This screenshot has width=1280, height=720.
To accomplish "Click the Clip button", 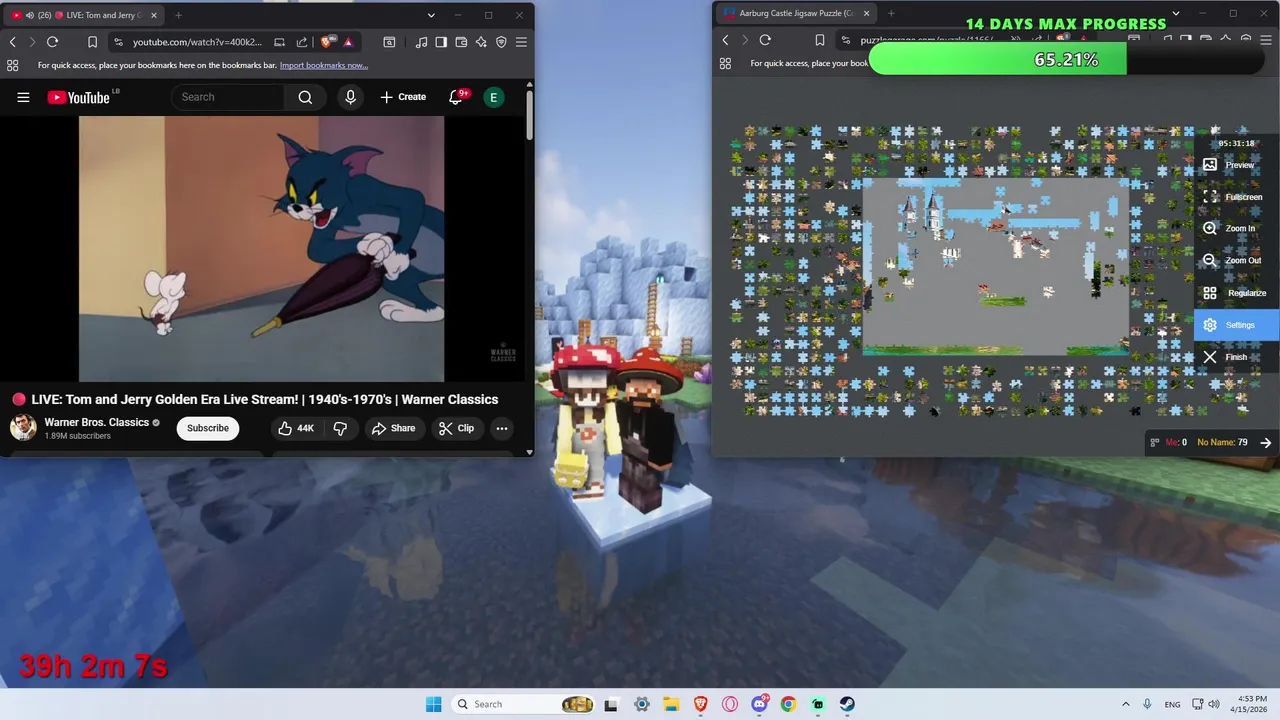I will click(456, 428).
